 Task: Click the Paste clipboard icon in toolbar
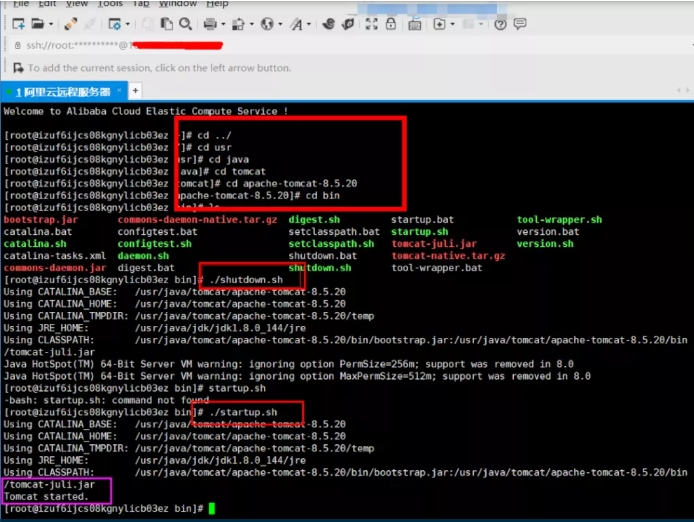pos(166,24)
